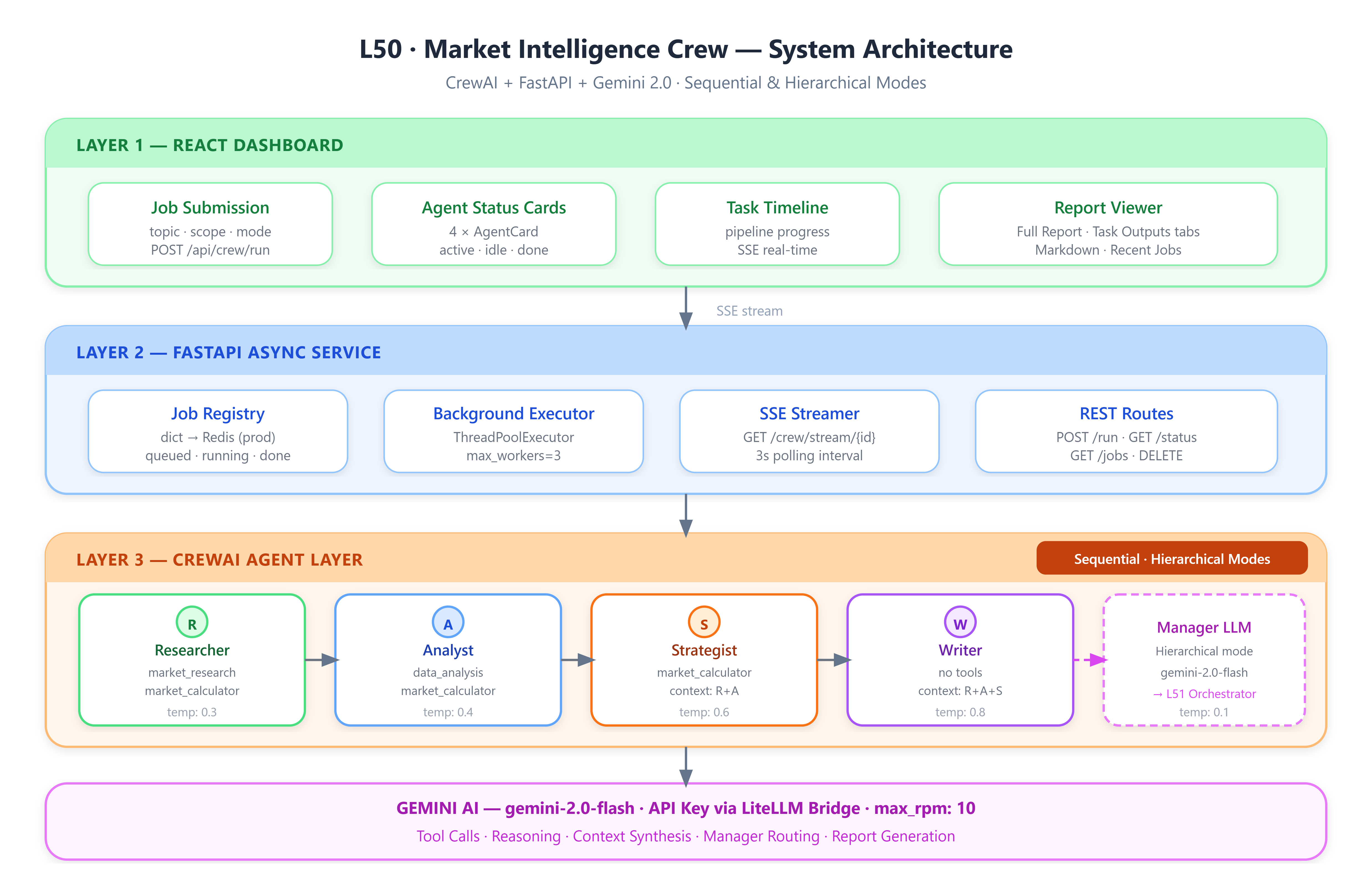Click 'Markdown · Recent Jobs' text
The width and height of the screenshot is (1372, 884).
1108,250
